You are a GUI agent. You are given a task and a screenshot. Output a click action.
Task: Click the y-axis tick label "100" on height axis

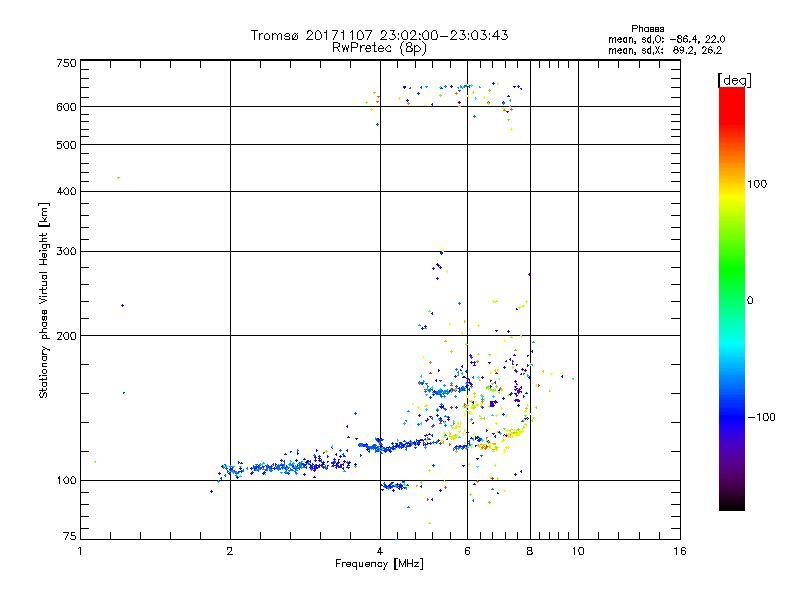coord(66,480)
